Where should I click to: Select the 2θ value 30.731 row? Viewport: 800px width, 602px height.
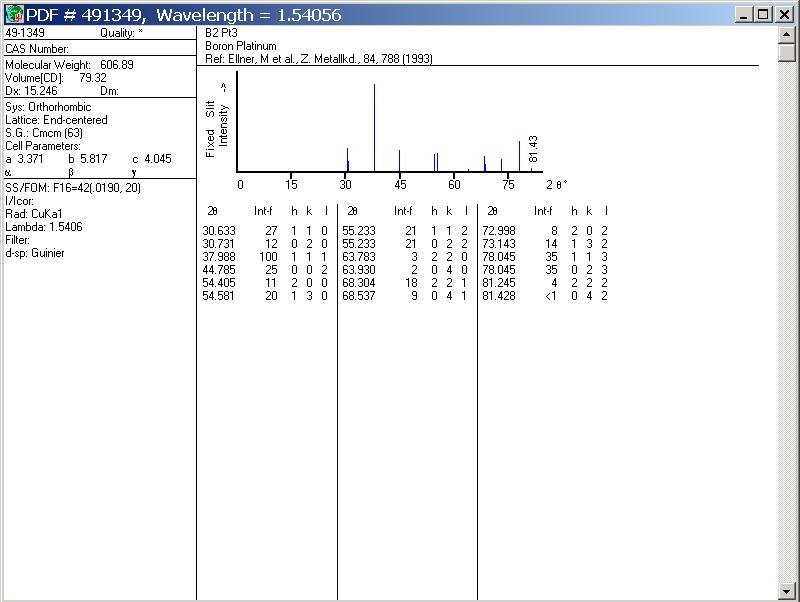265,244
